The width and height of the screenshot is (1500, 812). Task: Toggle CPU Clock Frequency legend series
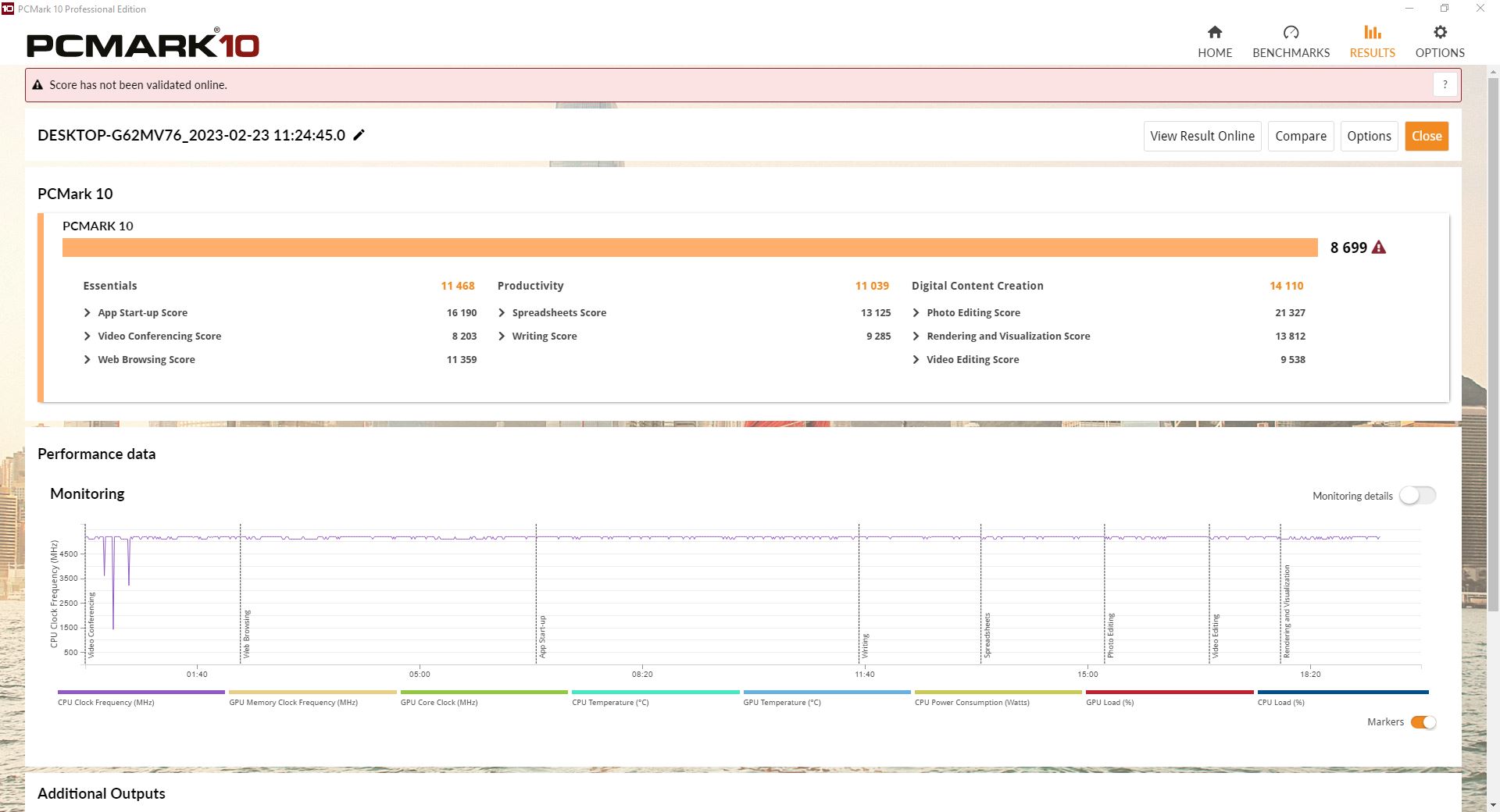(141, 696)
